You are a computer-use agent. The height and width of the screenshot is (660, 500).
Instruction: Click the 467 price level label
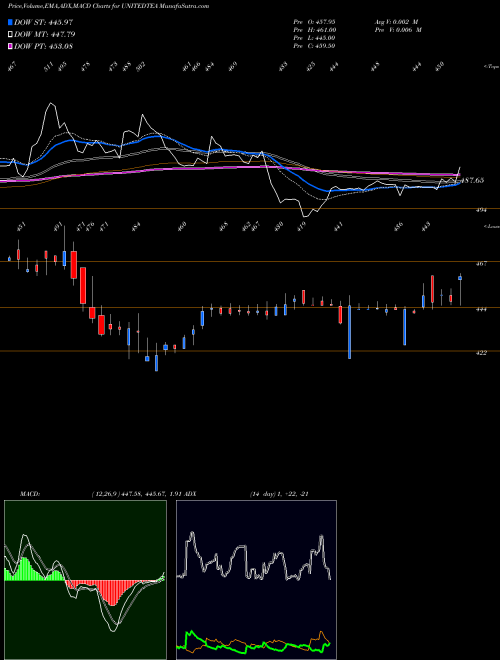point(481,264)
